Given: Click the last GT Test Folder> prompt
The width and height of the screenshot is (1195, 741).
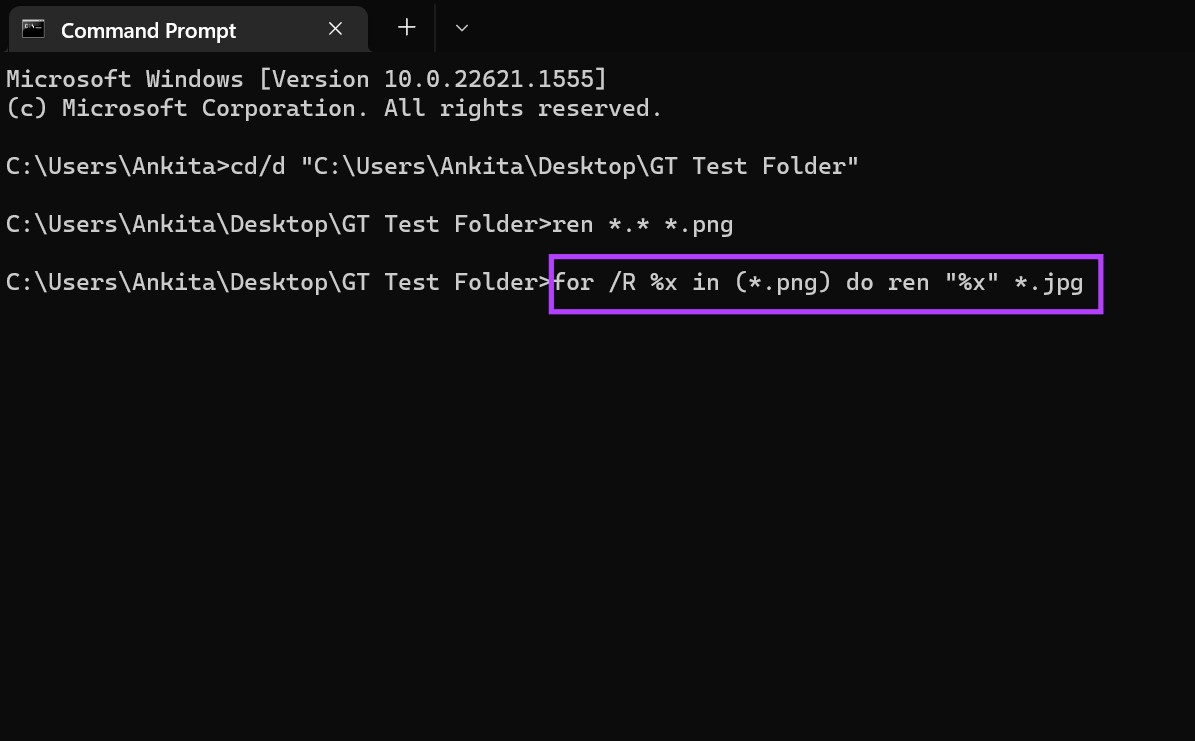Looking at the screenshot, I should pyautogui.click(x=279, y=282).
